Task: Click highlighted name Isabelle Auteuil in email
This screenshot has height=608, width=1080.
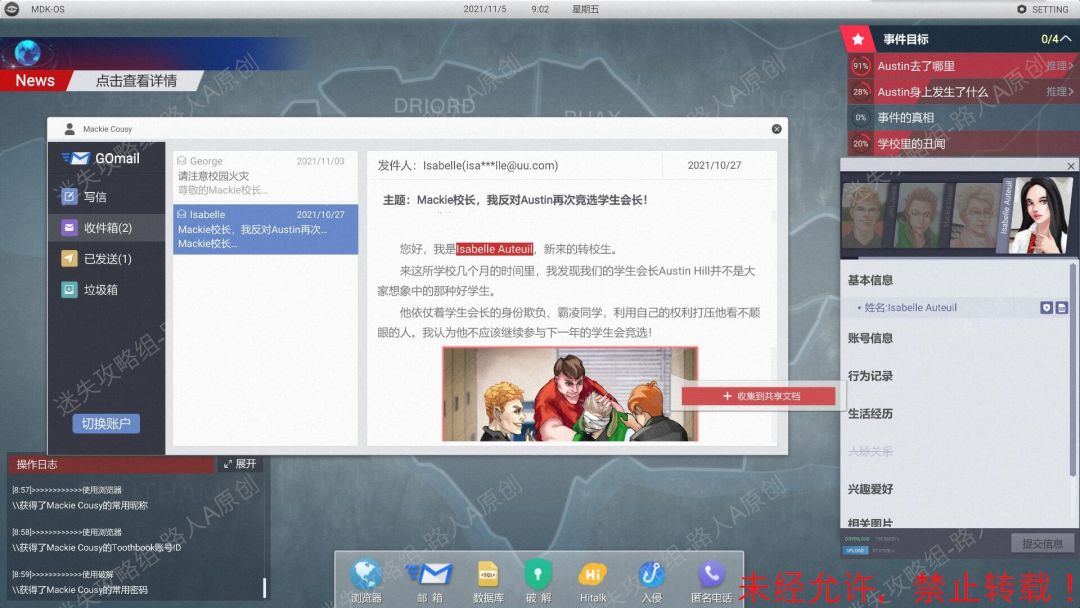Action: (x=494, y=249)
